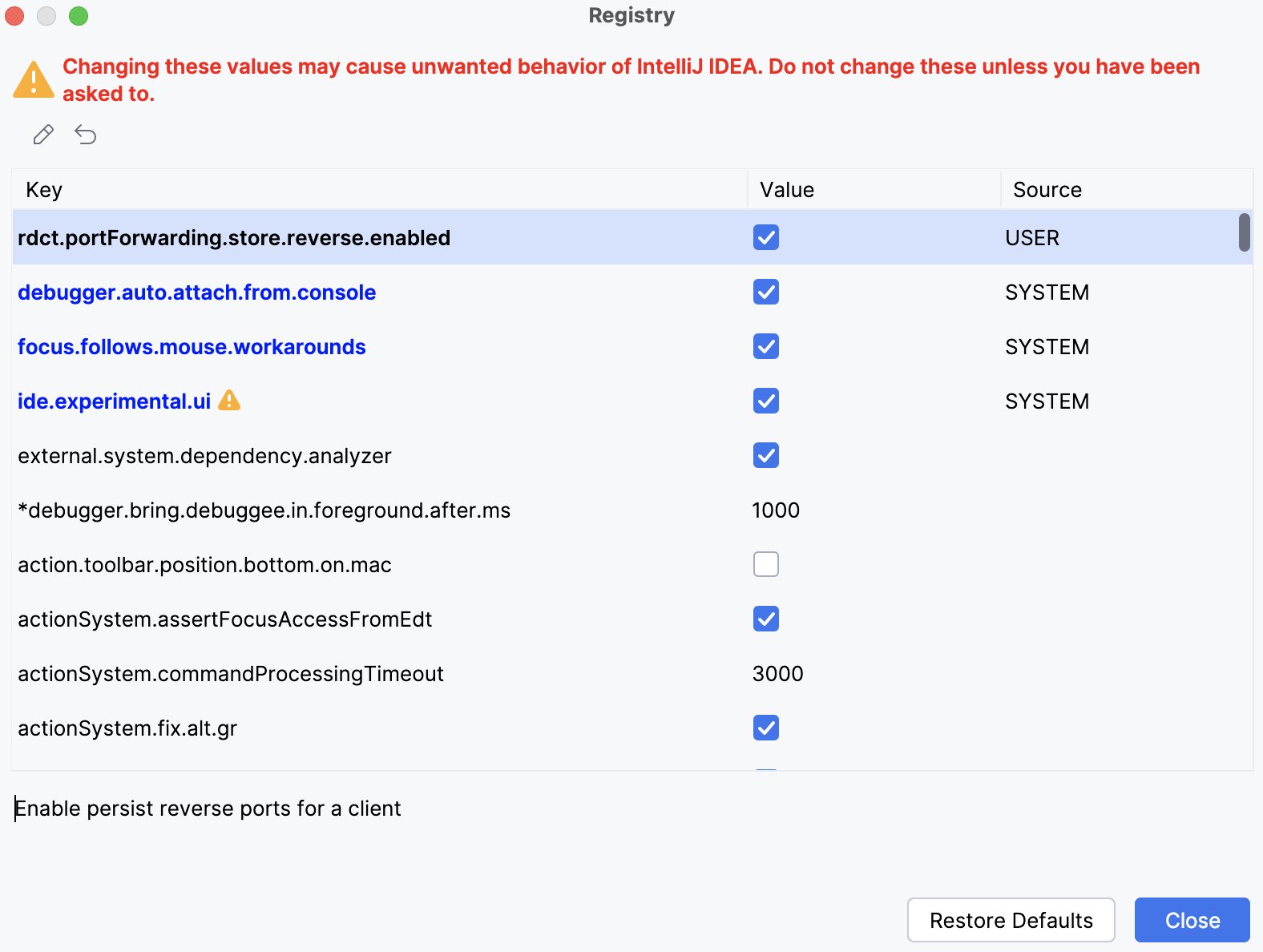The image size is (1263, 952).
Task: Uncheck the ide.experimental.ui checkbox
Action: pos(765,401)
